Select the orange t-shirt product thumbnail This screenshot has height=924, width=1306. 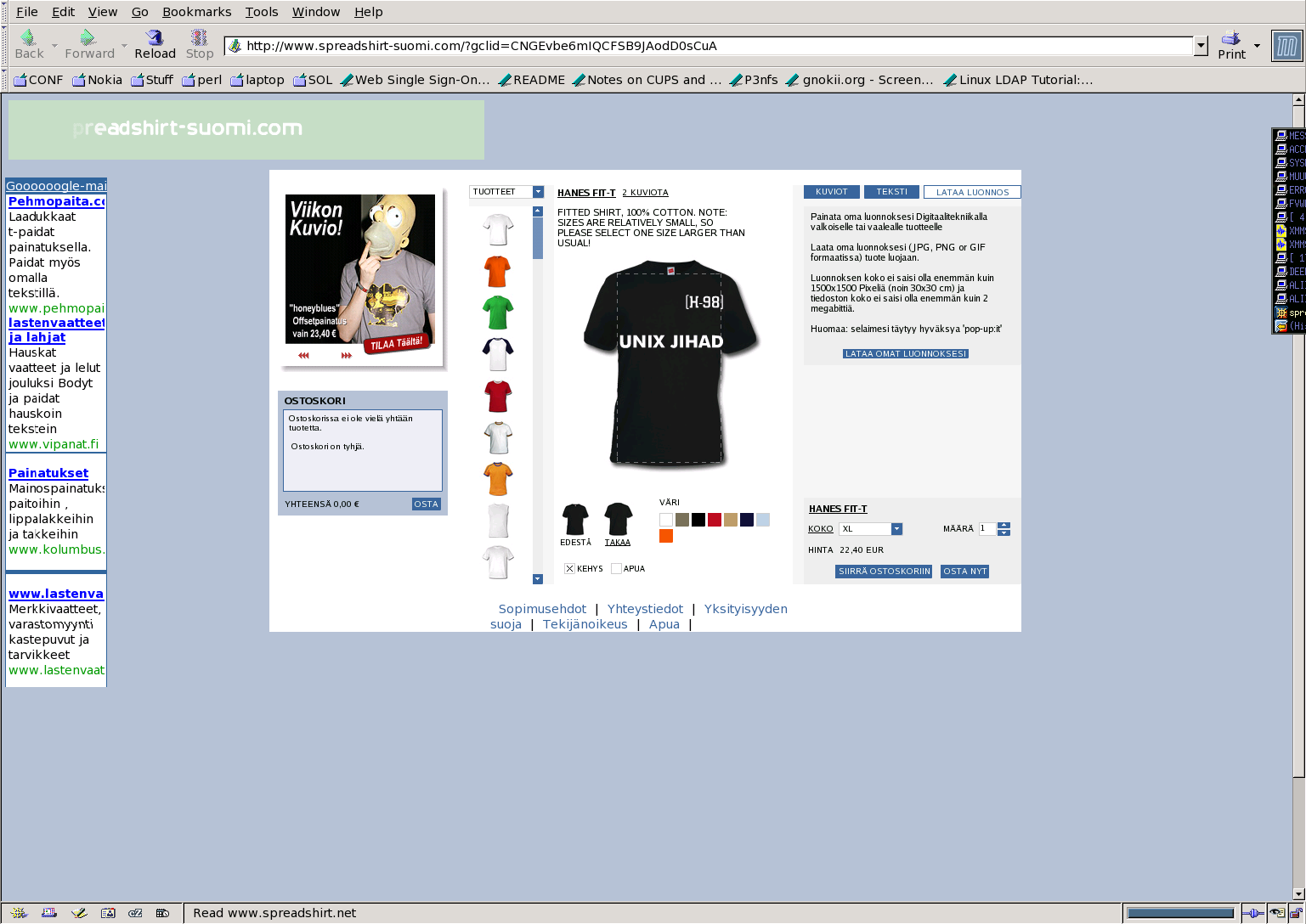tap(498, 272)
